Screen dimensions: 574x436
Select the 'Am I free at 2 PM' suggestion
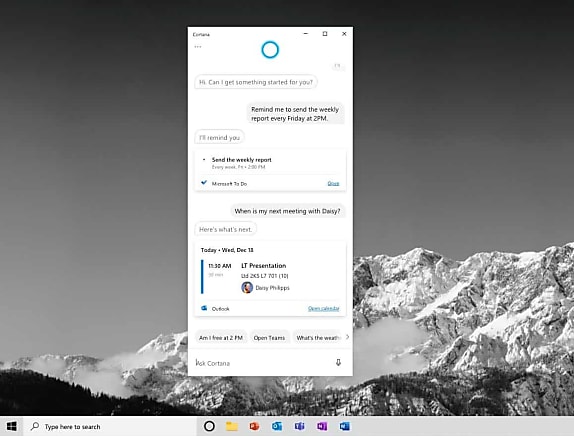click(x=221, y=338)
